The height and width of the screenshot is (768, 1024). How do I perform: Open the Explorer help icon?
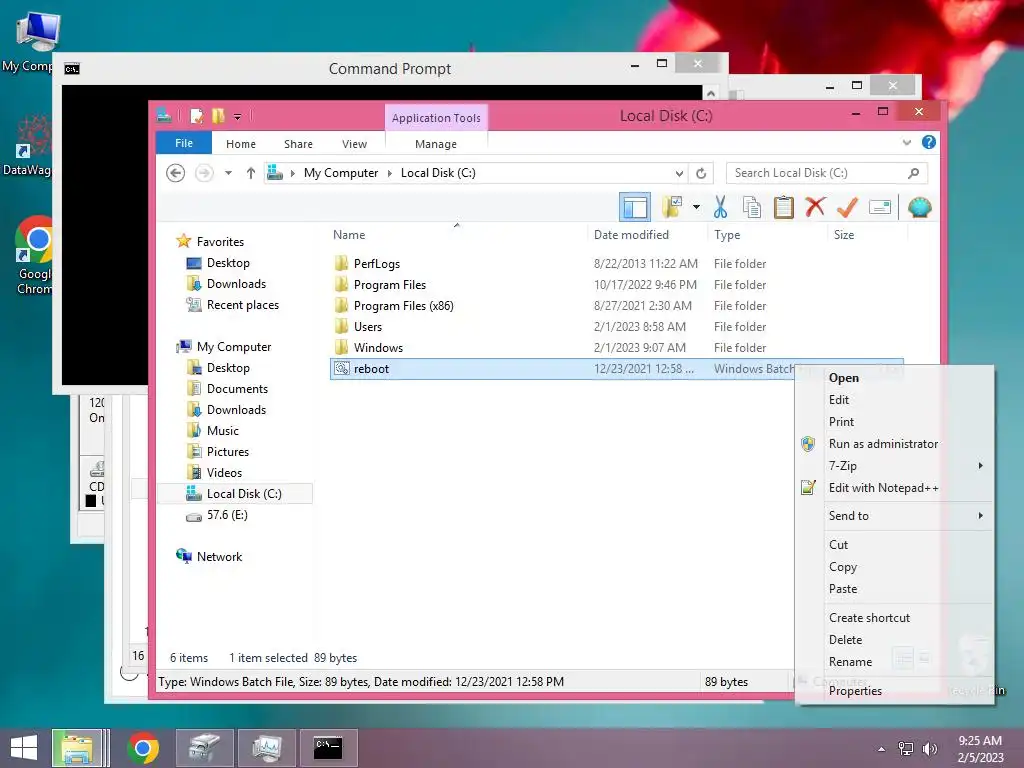[929, 142]
